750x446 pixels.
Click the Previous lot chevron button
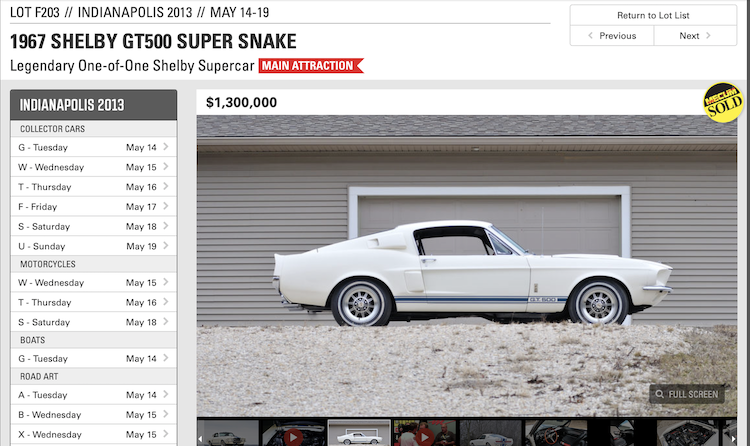point(612,36)
